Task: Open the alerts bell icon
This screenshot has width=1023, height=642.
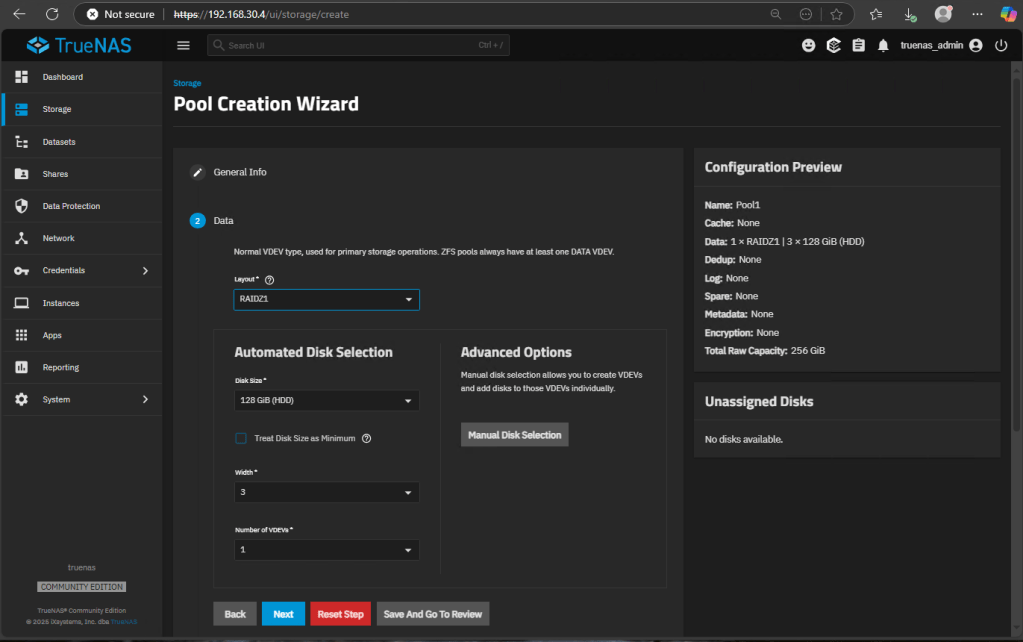Action: coord(883,45)
